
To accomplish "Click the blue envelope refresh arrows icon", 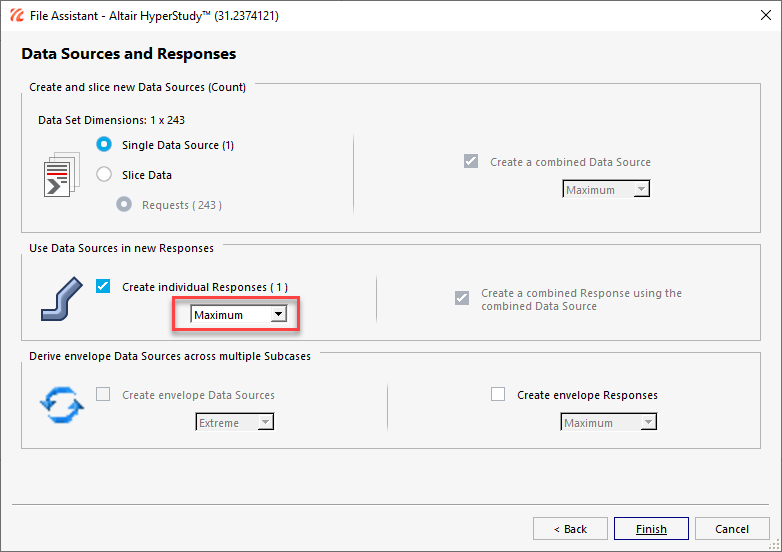I will pos(62,405).
